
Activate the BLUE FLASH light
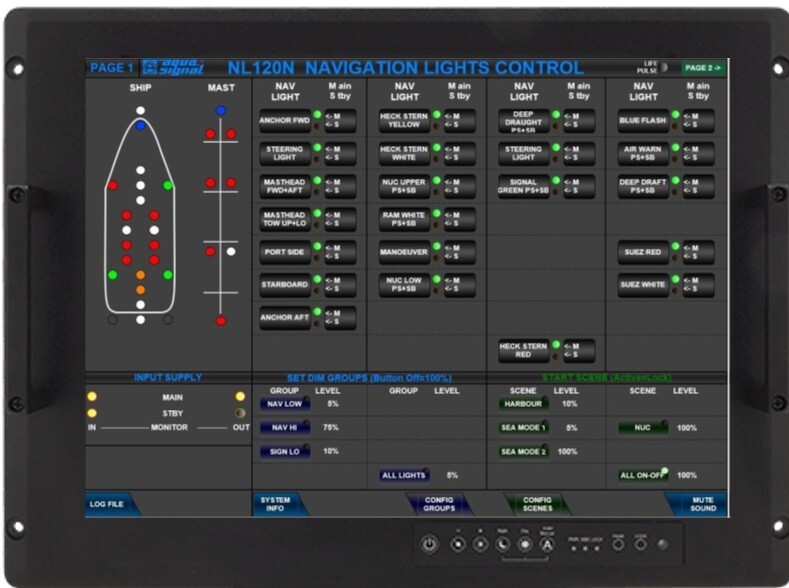click(x=643, y=121)
